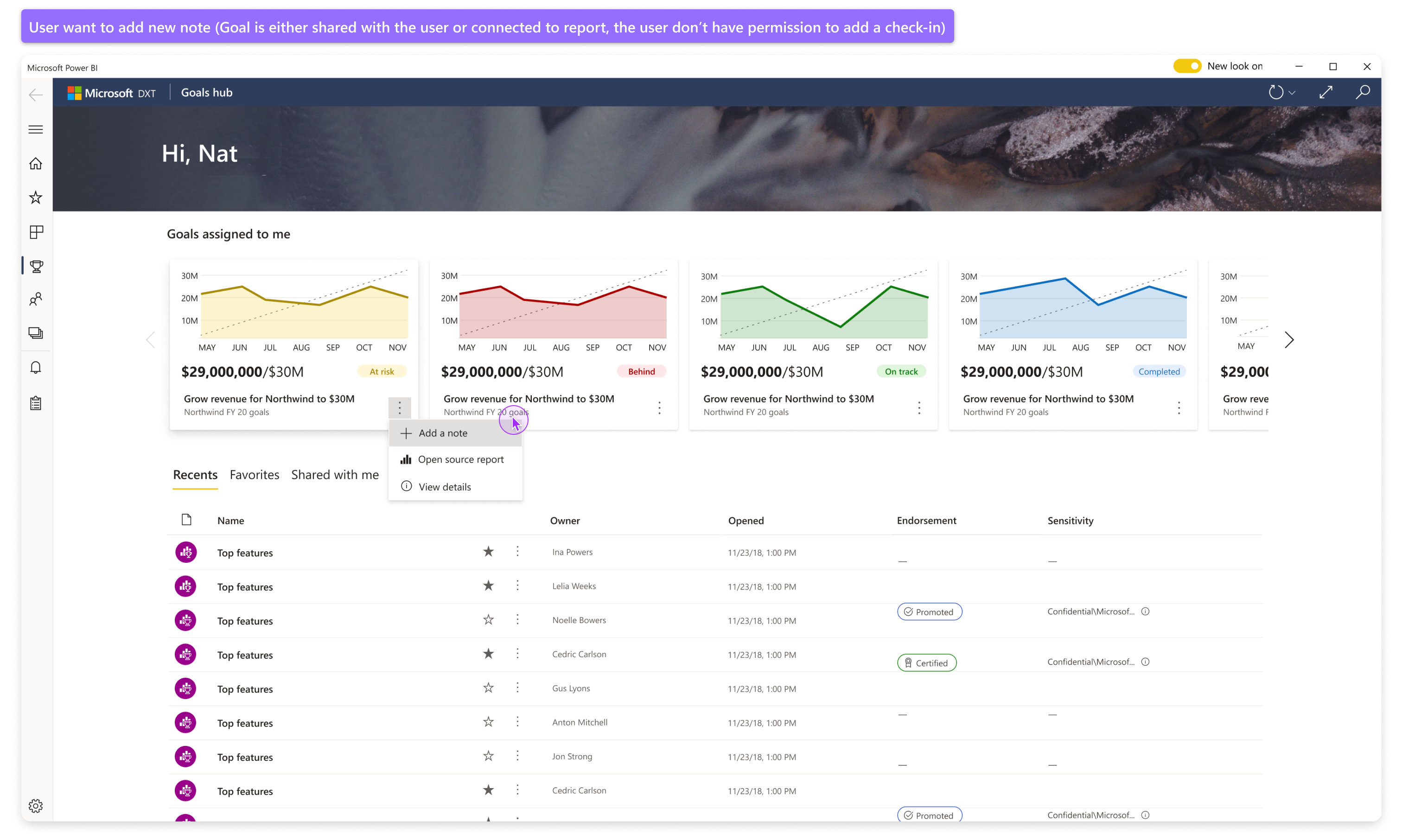Viewport: 1402px width, 840px height.
Task: Open the clipboard icon in sidebar
Action: pyautogui.click(x=36, y=403)
